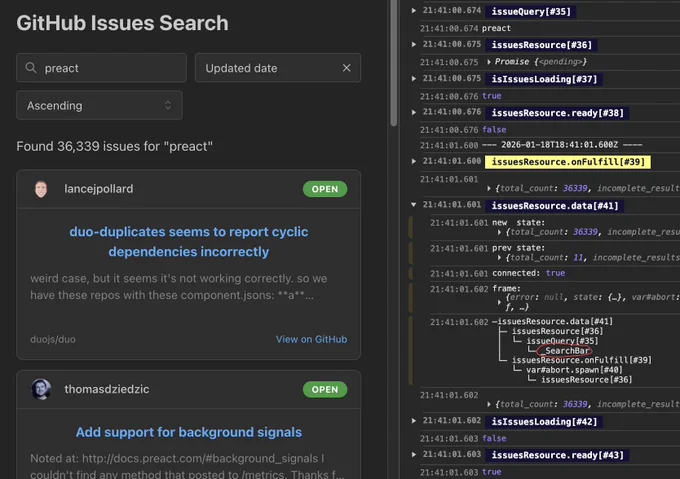
Task: Focus the "preact" search input field
Action: click(x=101, y=68)
